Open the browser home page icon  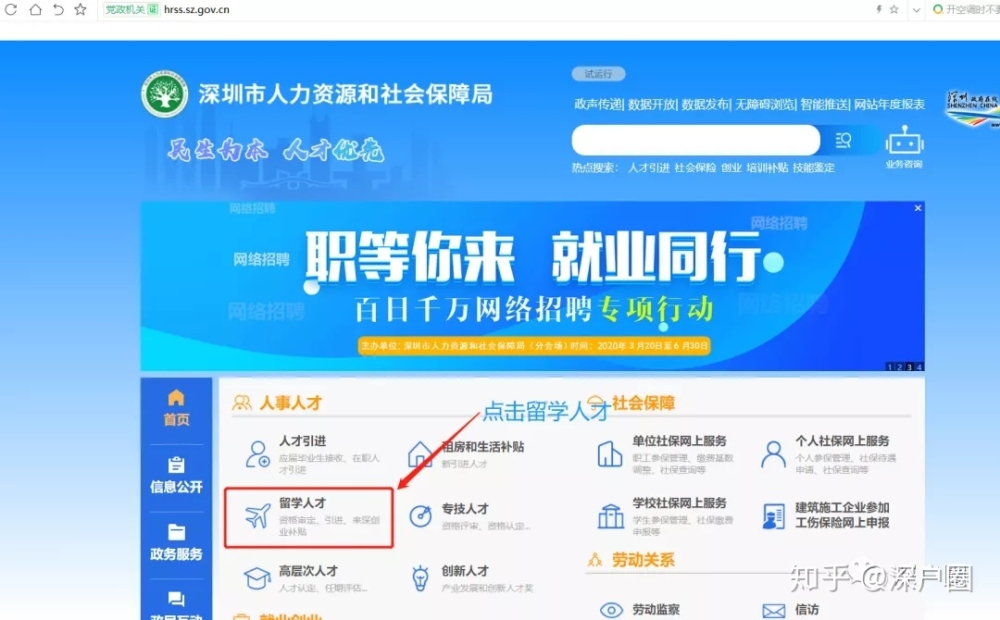[x=35, y=10]
